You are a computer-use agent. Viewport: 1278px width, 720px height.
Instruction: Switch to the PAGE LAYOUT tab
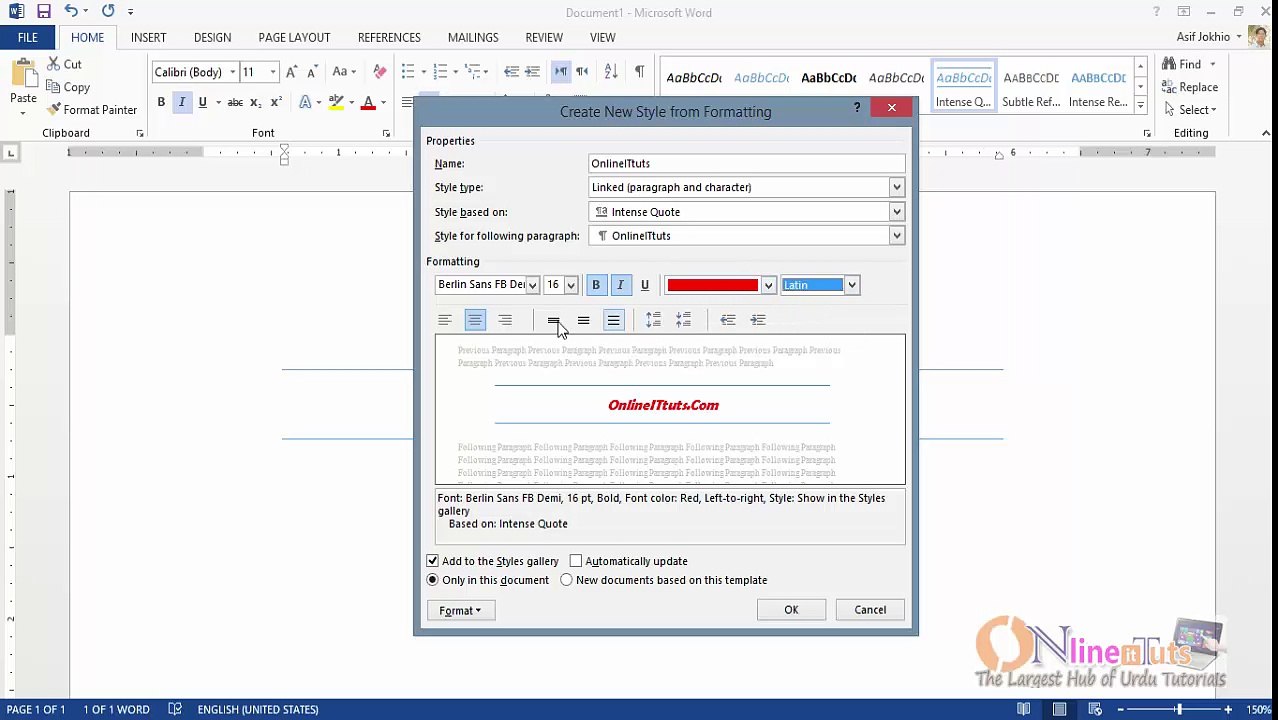point(294,37)
